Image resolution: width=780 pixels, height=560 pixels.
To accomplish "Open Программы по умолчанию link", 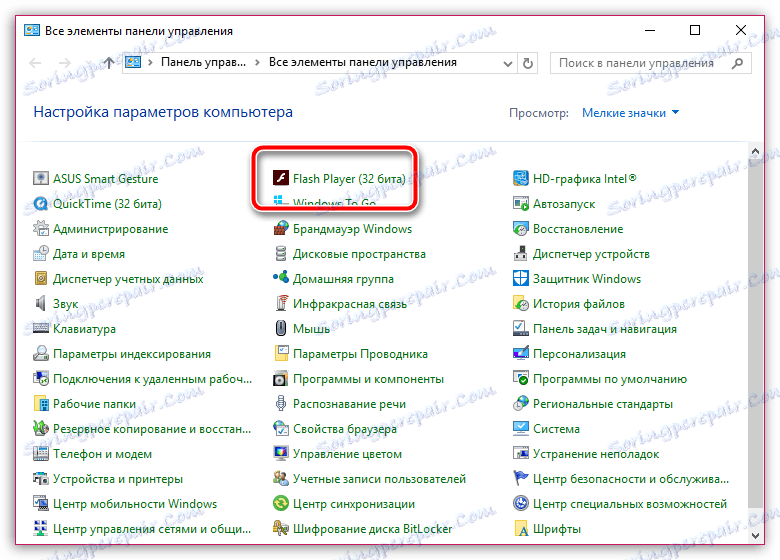I will pos(609,378).
